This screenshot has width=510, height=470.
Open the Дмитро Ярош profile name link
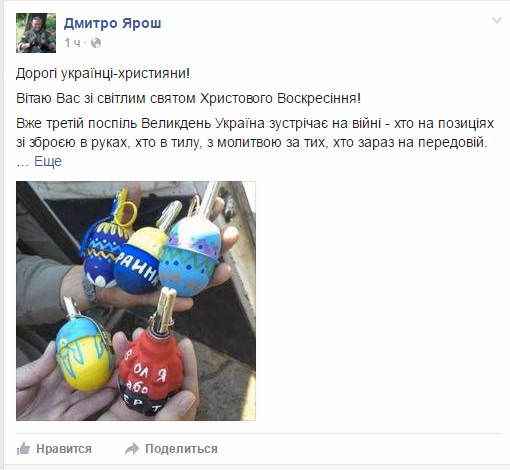click(113, 23)
